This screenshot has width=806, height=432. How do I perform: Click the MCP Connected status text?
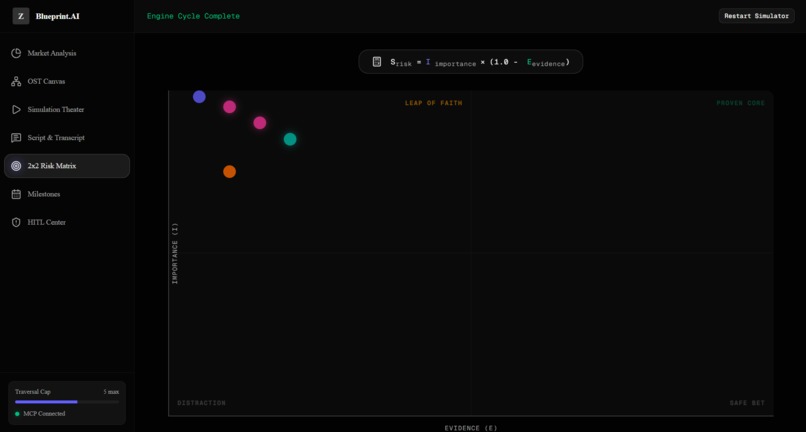tap(44, 413)
